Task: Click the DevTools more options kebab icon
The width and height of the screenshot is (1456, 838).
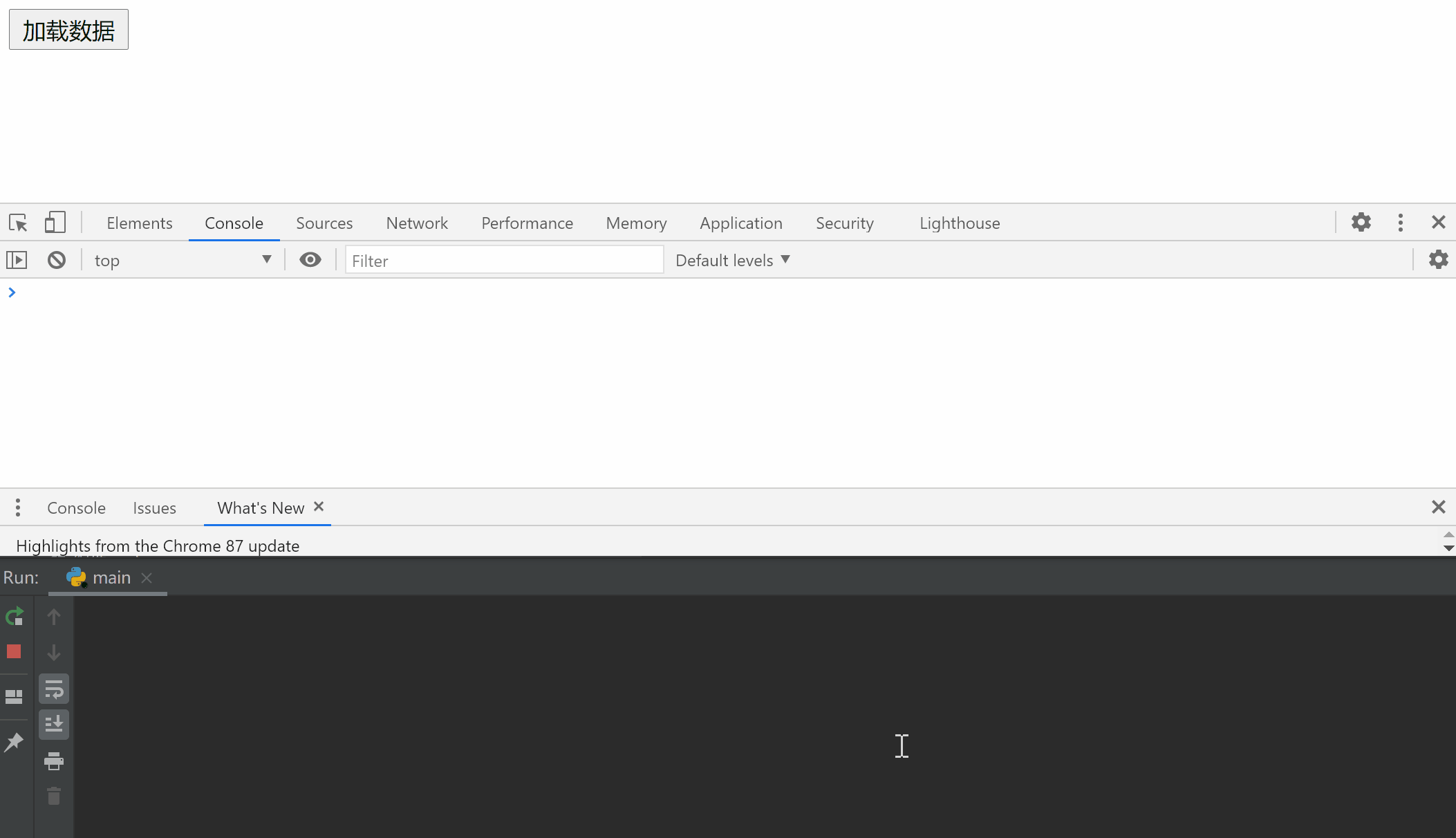Action: click(x=1400, y=222)
